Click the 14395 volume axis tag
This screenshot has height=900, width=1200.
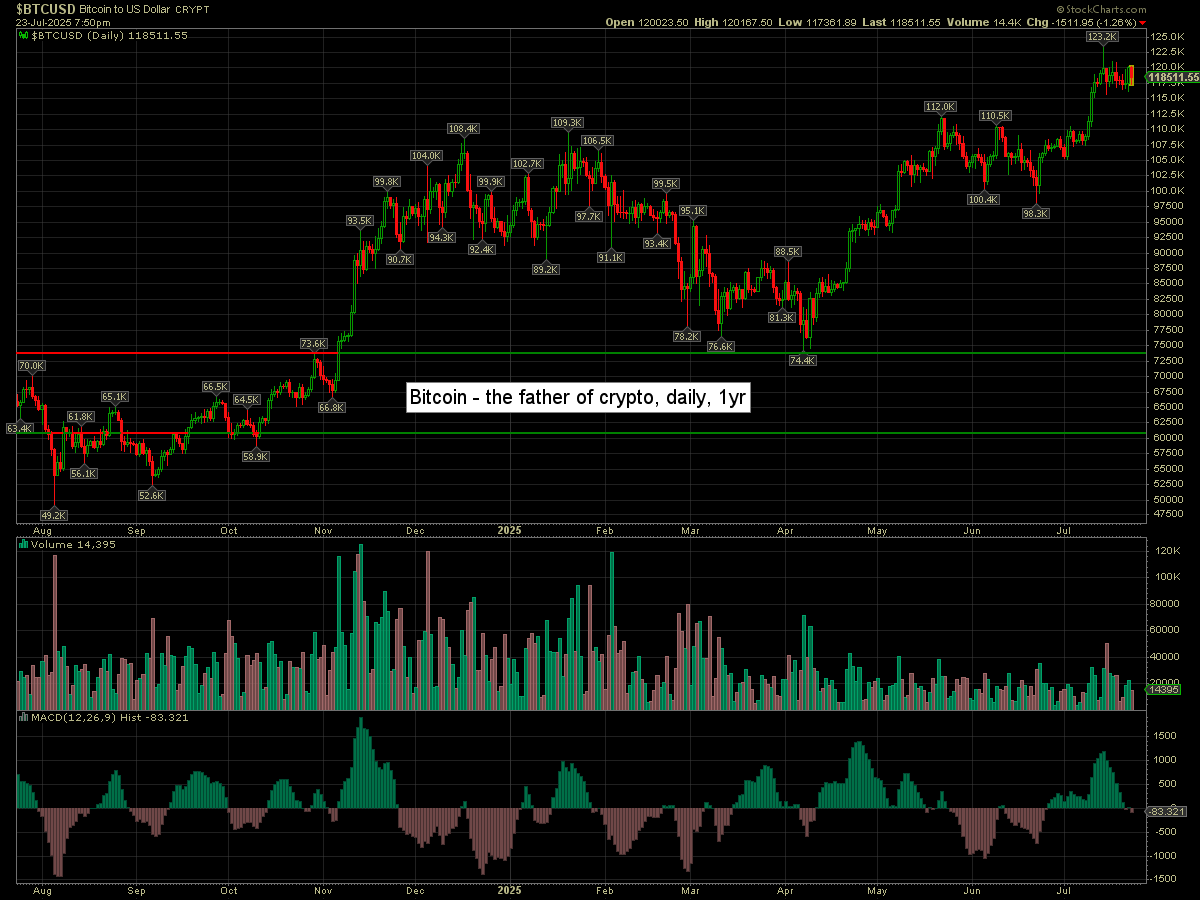[1164, 690]
